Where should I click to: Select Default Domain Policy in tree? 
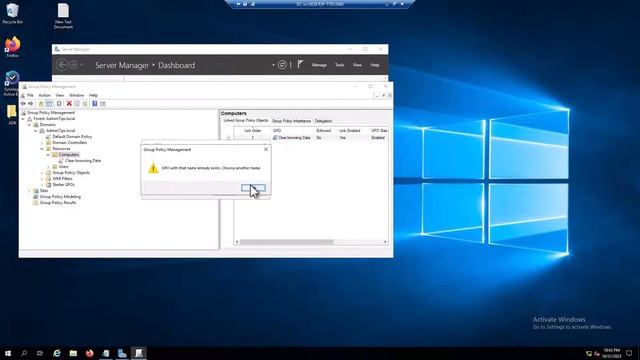pos(72,137)
